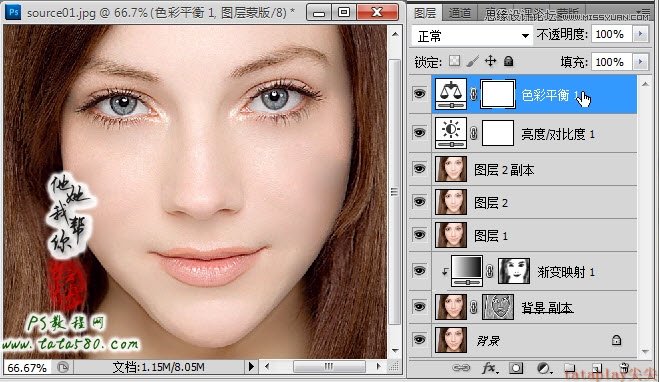Image resolution: width=659 pixels, height=382 pixels.
Task: Hide the 色彩平衡 1 layer
Action: pos(419,94)
